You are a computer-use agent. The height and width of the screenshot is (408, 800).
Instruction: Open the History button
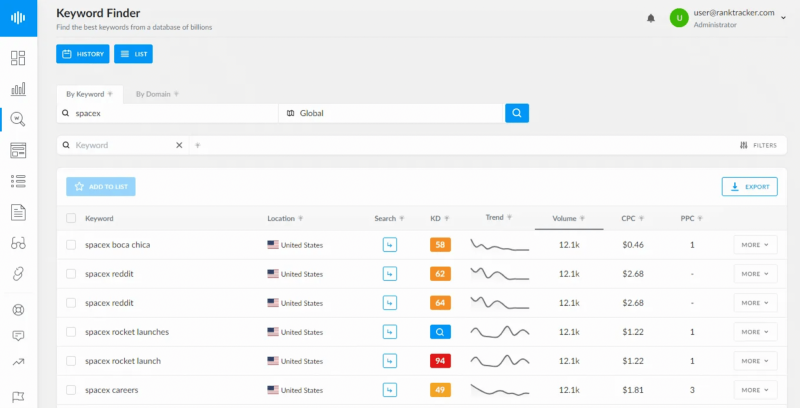point(83,54)
